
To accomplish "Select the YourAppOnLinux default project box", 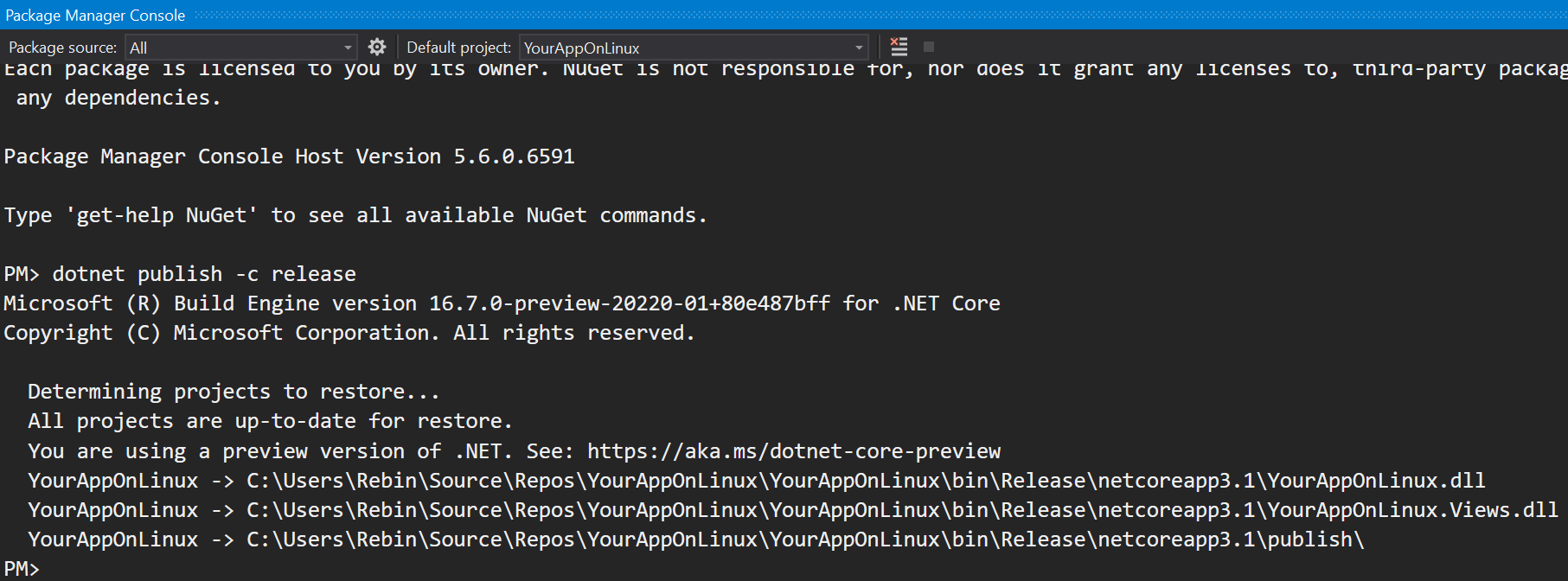I will [x=693, y=48].
